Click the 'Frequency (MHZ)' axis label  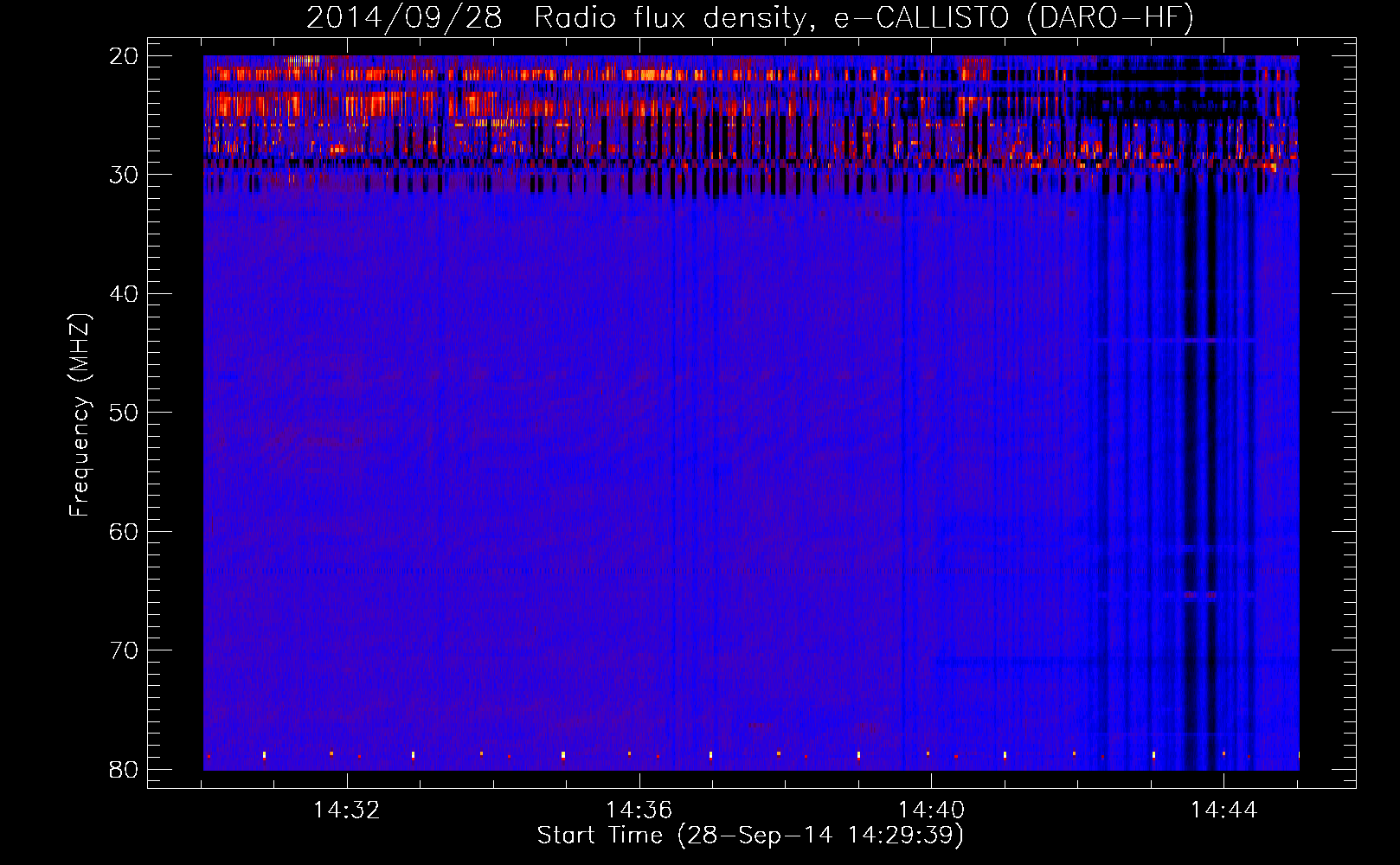80,415
